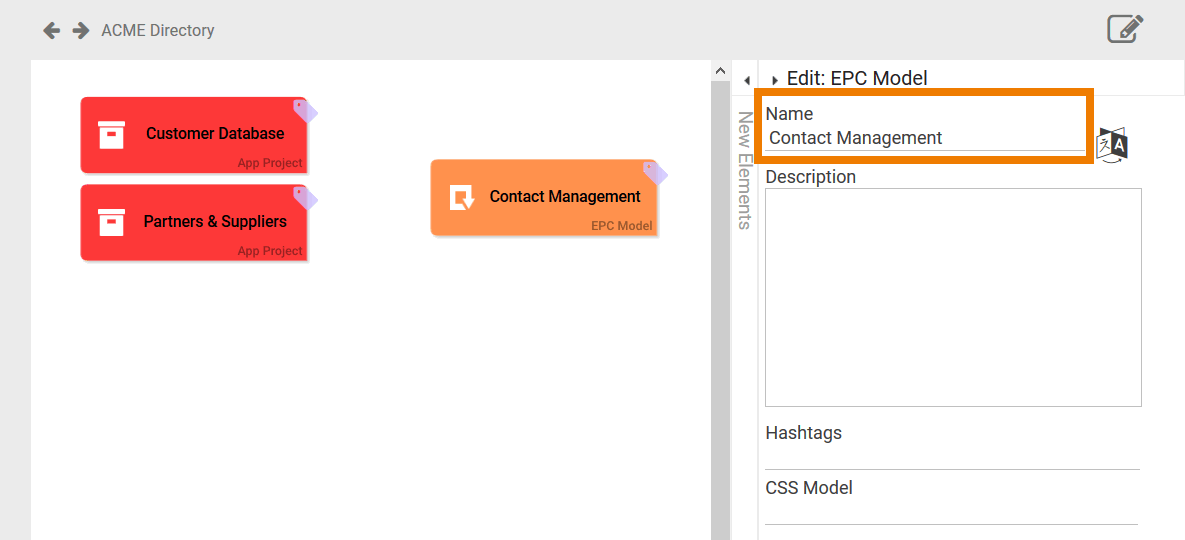Click the tag icon on Customer Database

coord(305,111)
